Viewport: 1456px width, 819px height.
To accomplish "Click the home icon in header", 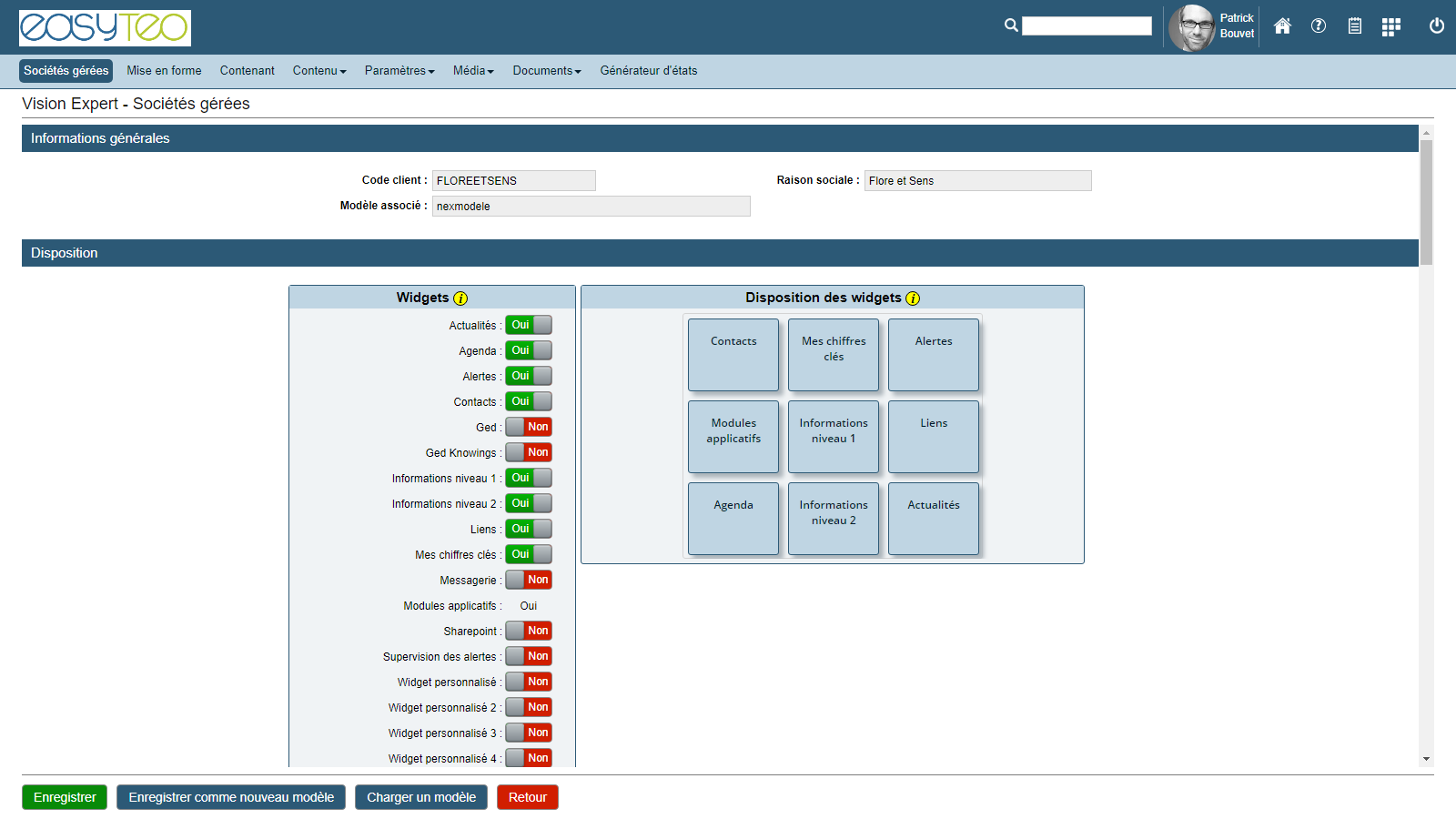I will 1282,26.
